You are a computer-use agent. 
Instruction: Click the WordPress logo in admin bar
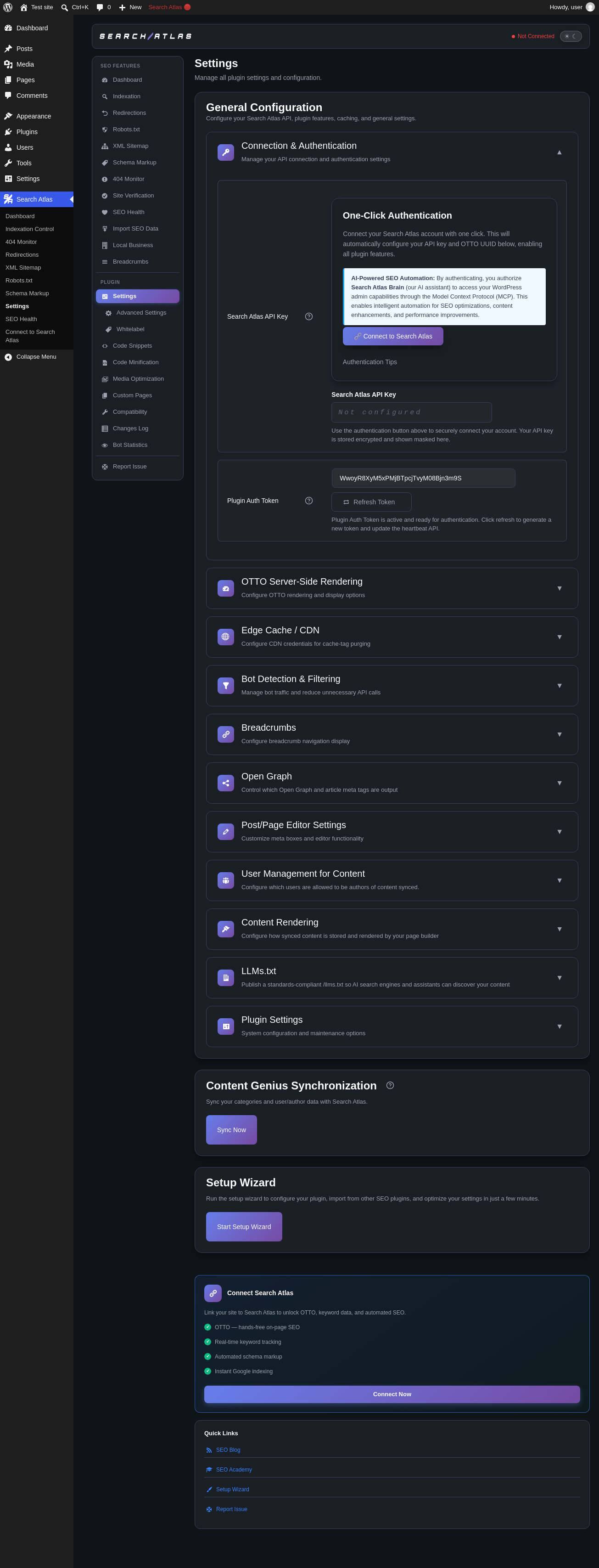pos(8,7)
